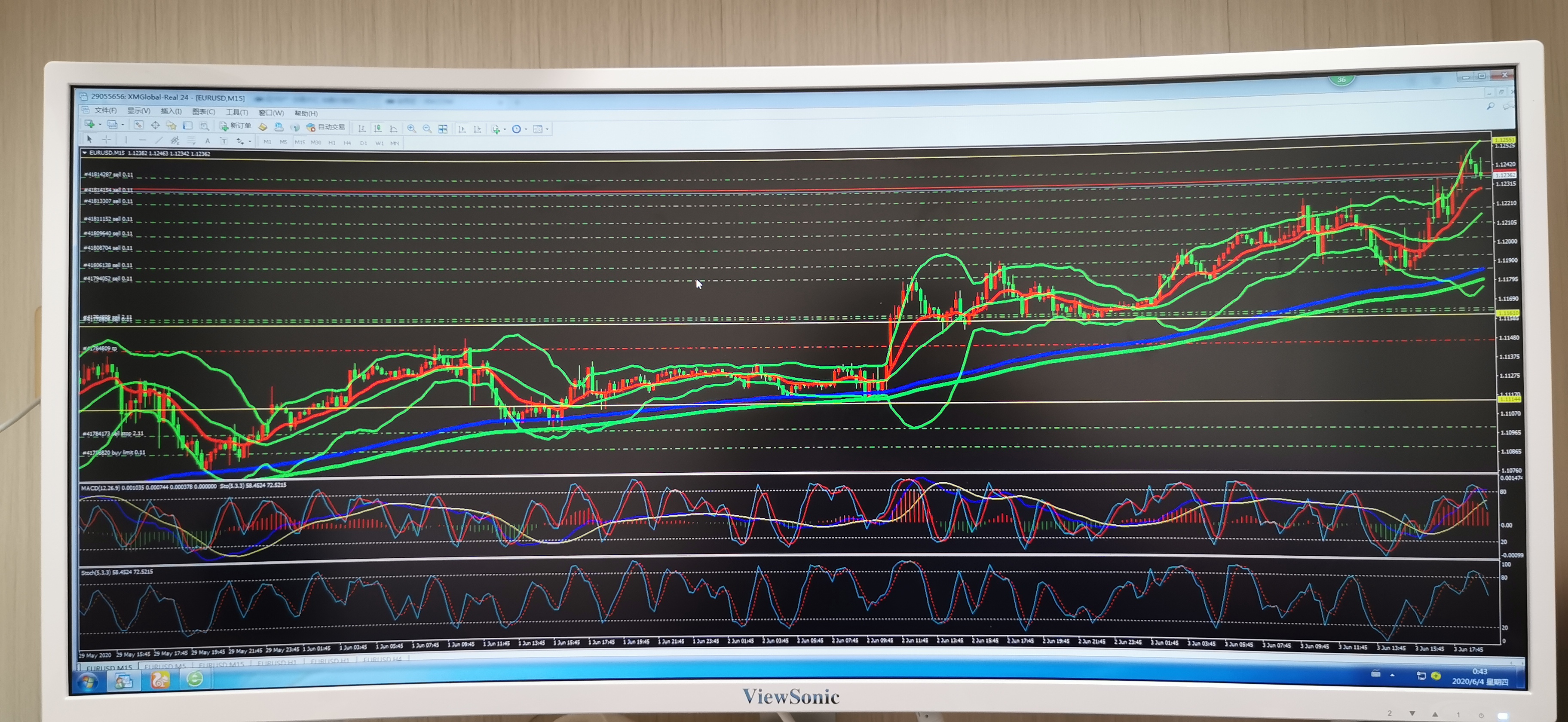Viewport: 1568px width, 722px height.
Task: Select the horizontal line tool
Action: click(x=142, y=140)
